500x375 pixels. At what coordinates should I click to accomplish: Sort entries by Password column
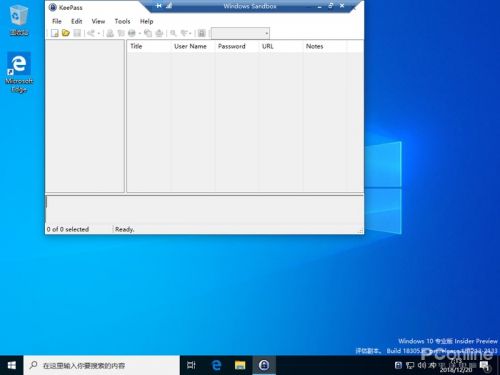pyautogui.click(x=237, y=46)
